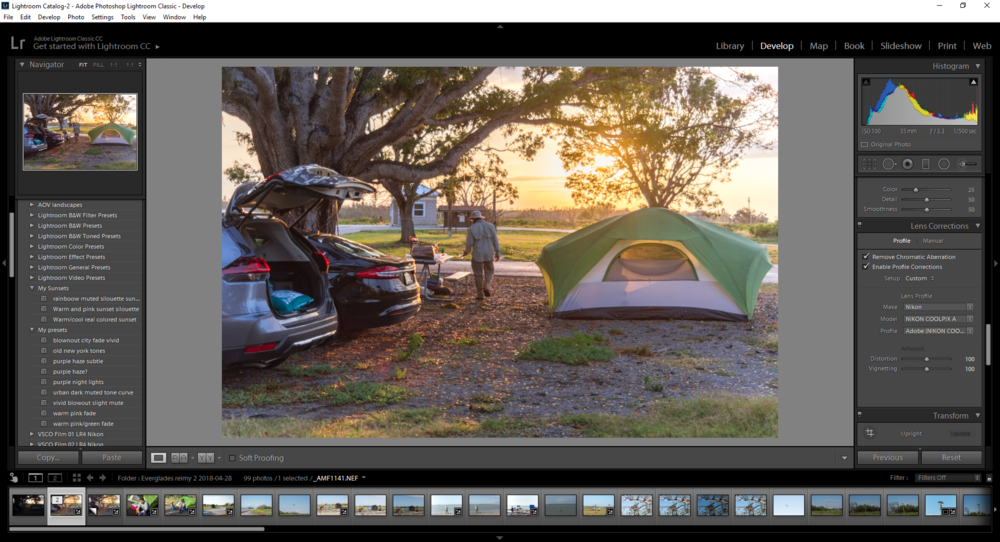Choose the Graduated Filter tool
1000x542 pixels.
coord(925,164)
